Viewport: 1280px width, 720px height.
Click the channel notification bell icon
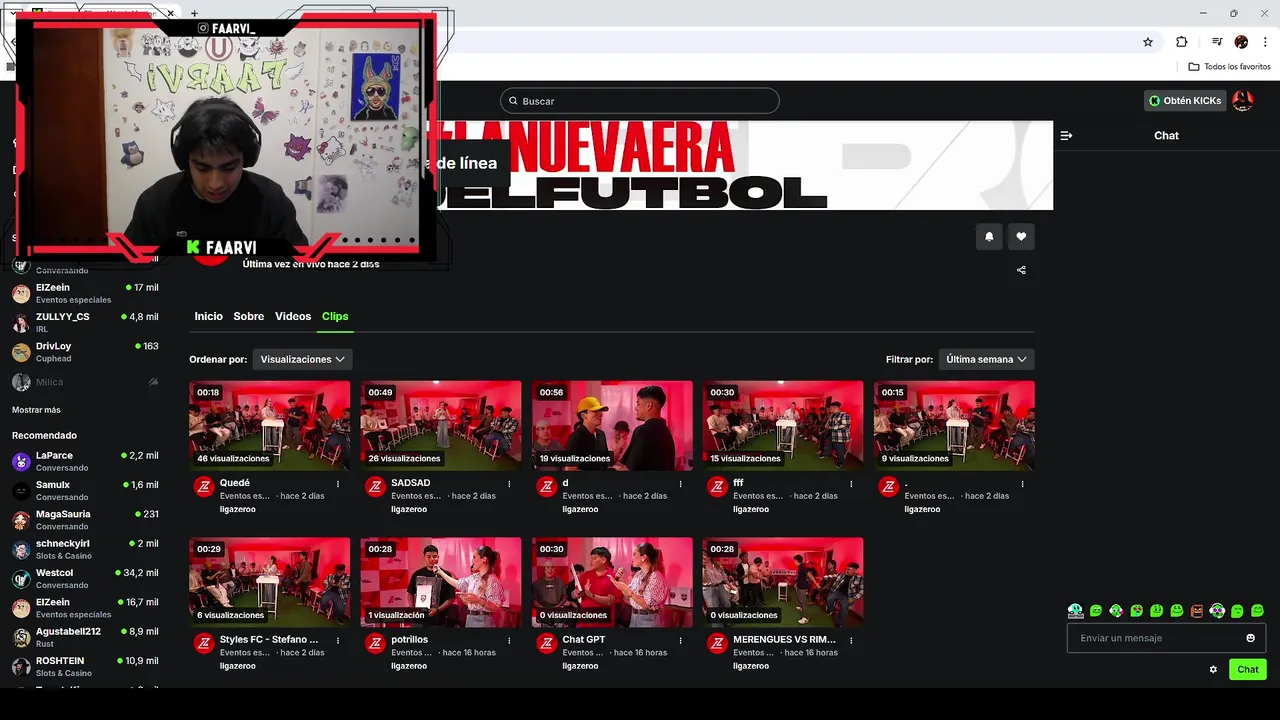(989, 237)
